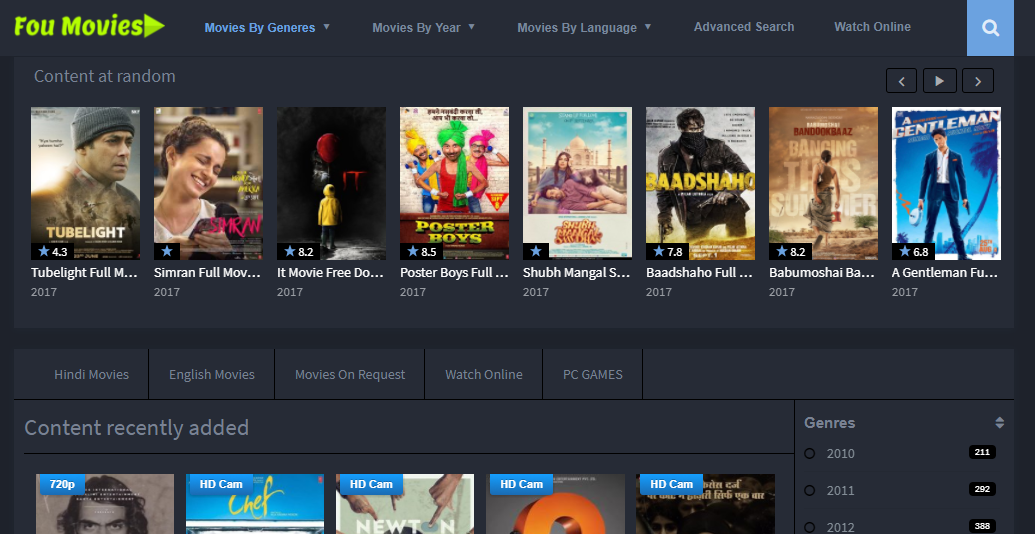
Task: Click the 292 count badge for 2011
Action: pyautogui.click(x=982, y=489)
